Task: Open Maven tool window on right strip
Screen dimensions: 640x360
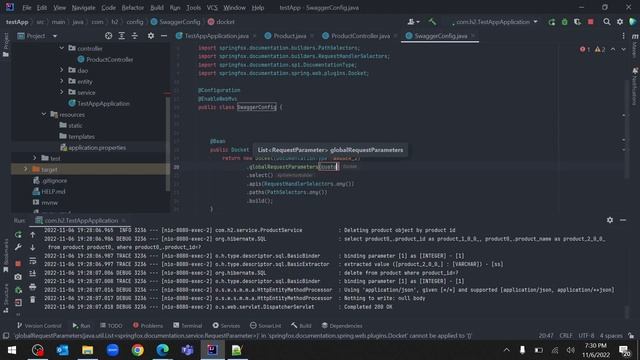Action: [x=635, y=46]
